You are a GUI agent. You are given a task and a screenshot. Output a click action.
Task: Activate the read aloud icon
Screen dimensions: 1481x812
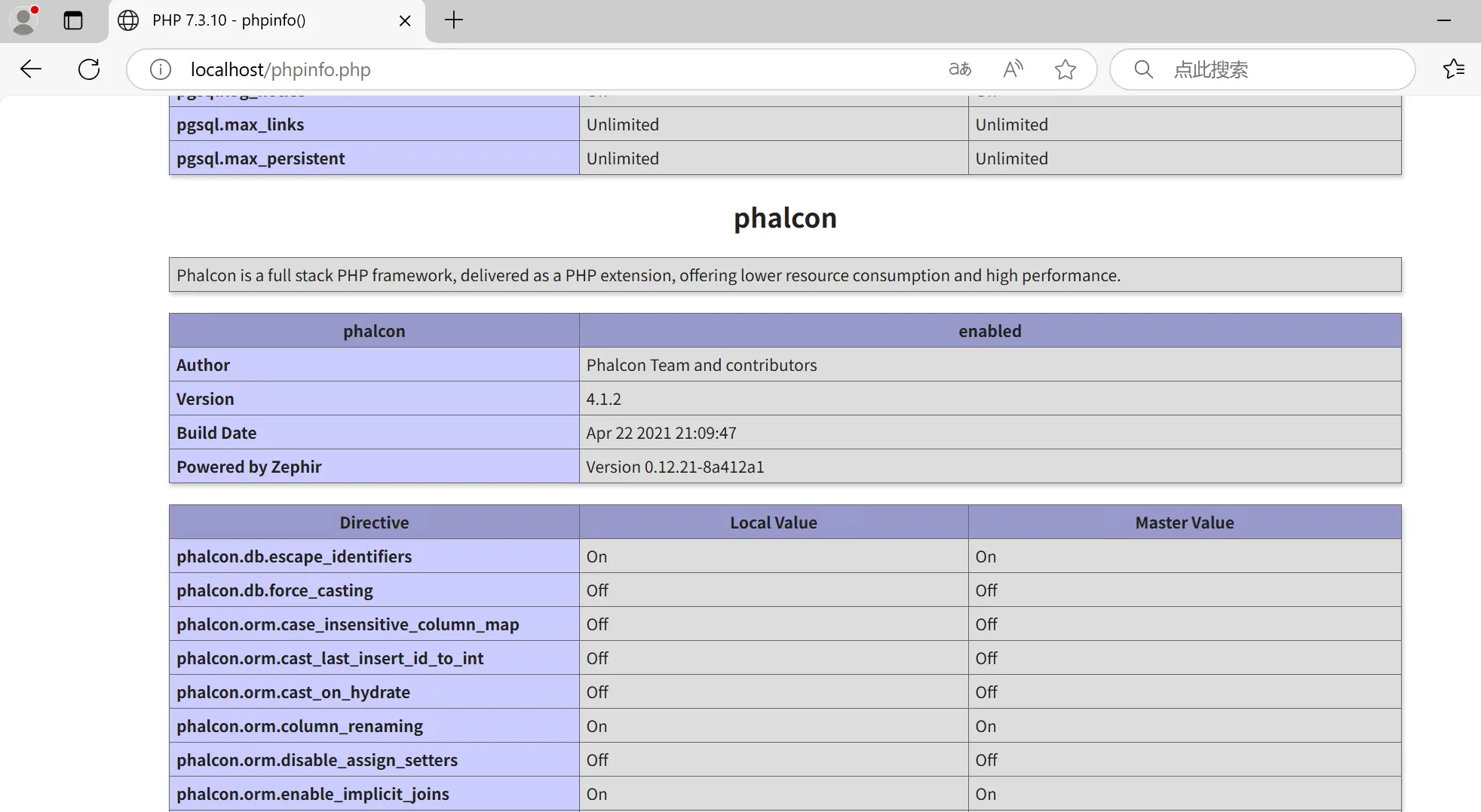[x=1013, y=69]
